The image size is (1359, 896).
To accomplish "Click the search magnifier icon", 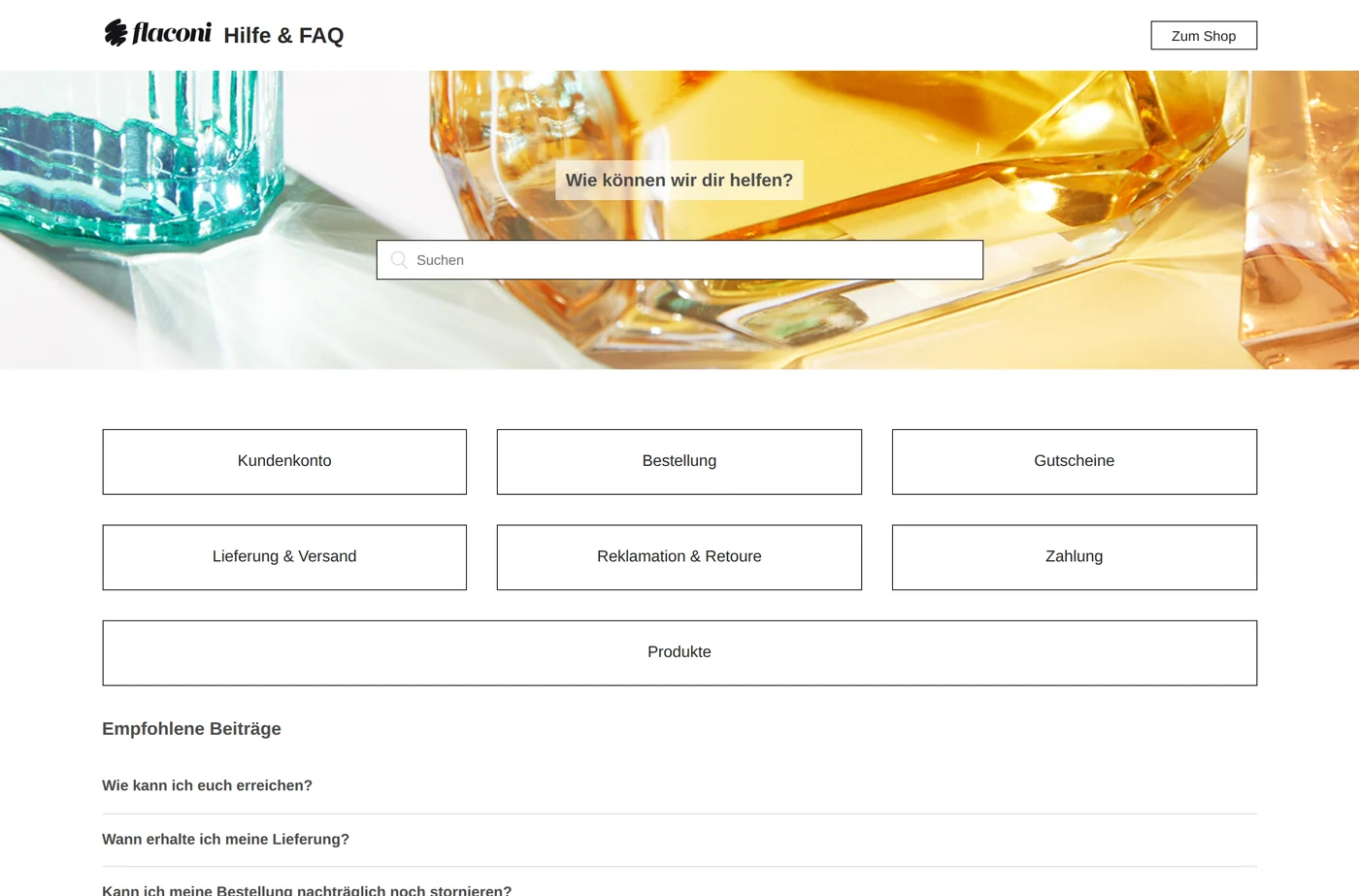I will pos(399,260).
